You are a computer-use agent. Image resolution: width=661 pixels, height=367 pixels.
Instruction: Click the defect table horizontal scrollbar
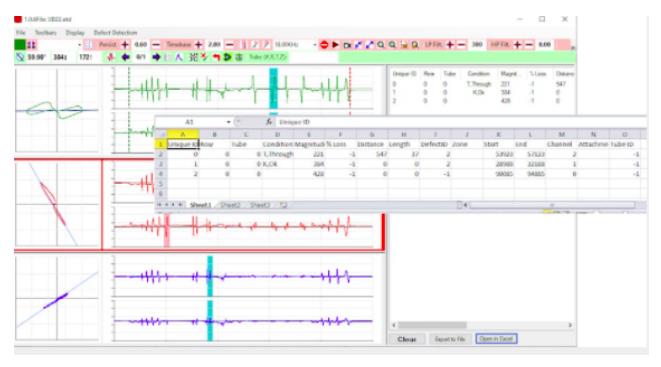[482, 325]
